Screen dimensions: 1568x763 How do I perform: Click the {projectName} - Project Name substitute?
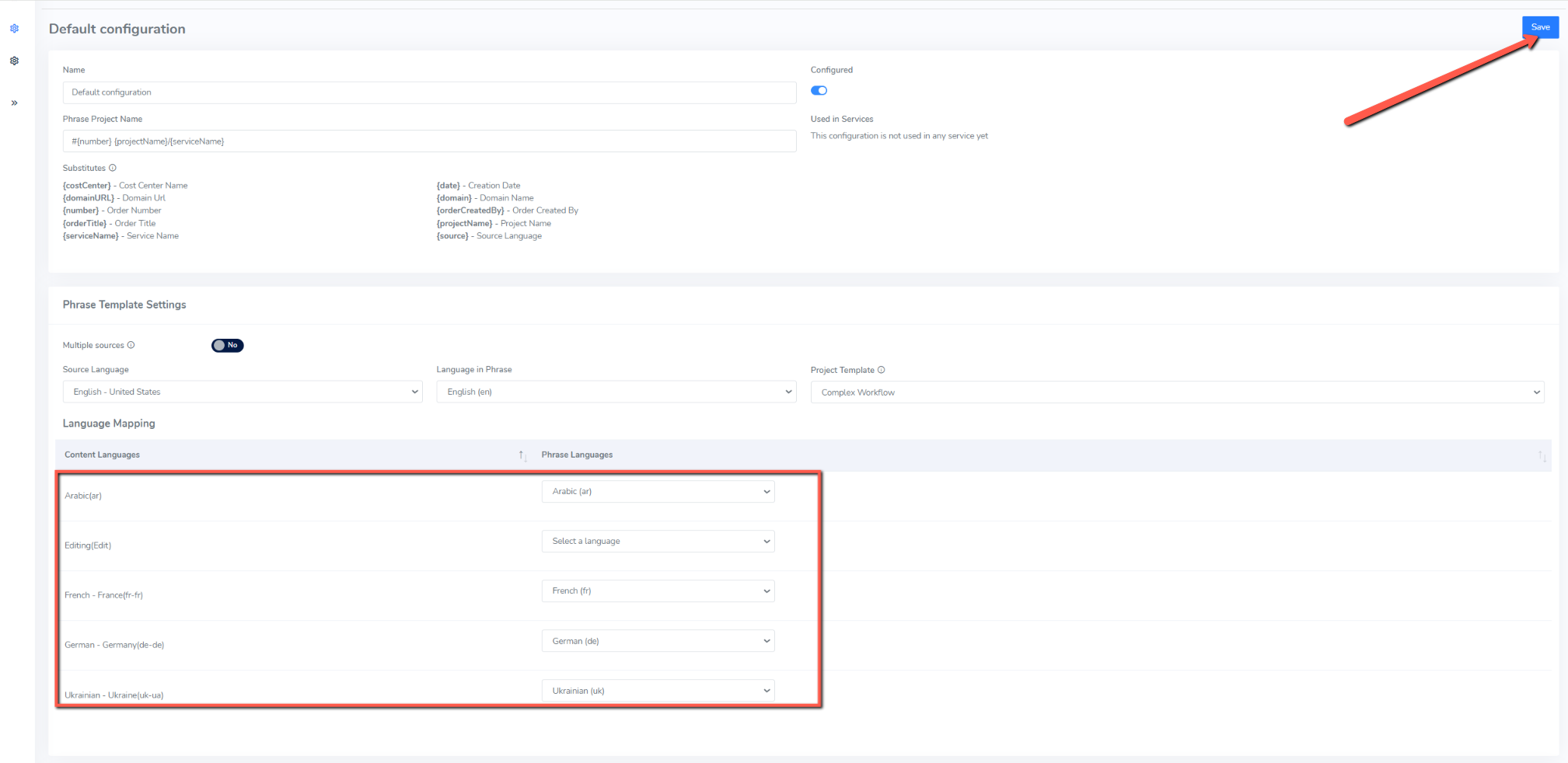[x=494, y=224]
